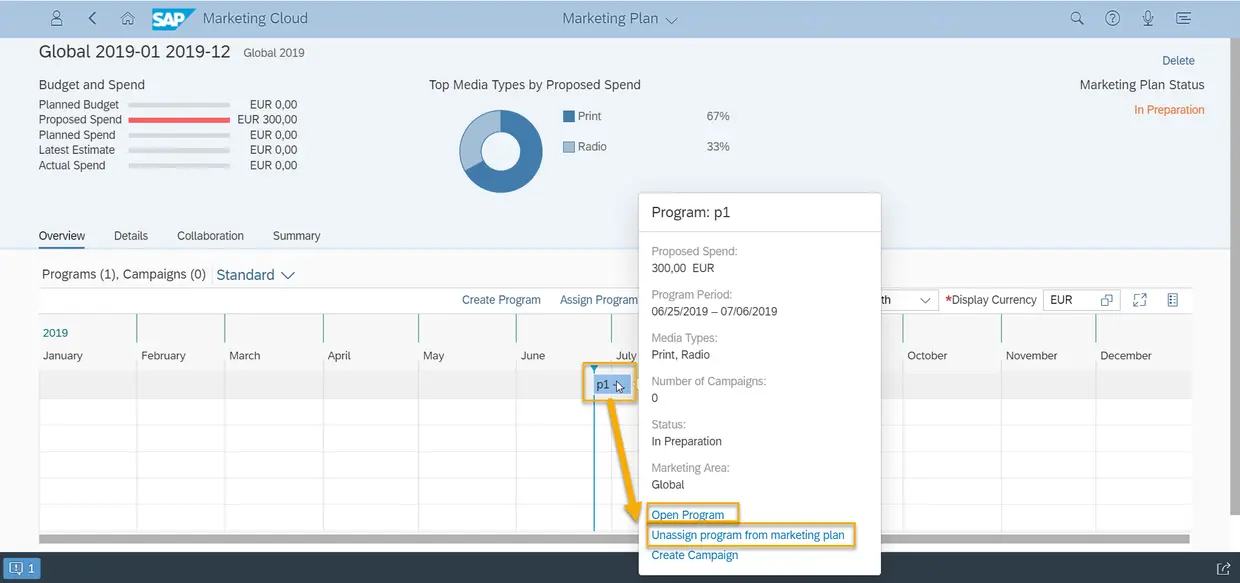This screenshot has width=1240, height=583.
Task: Click the horizontal scrollbar below calendar
Action: [615, 539]
